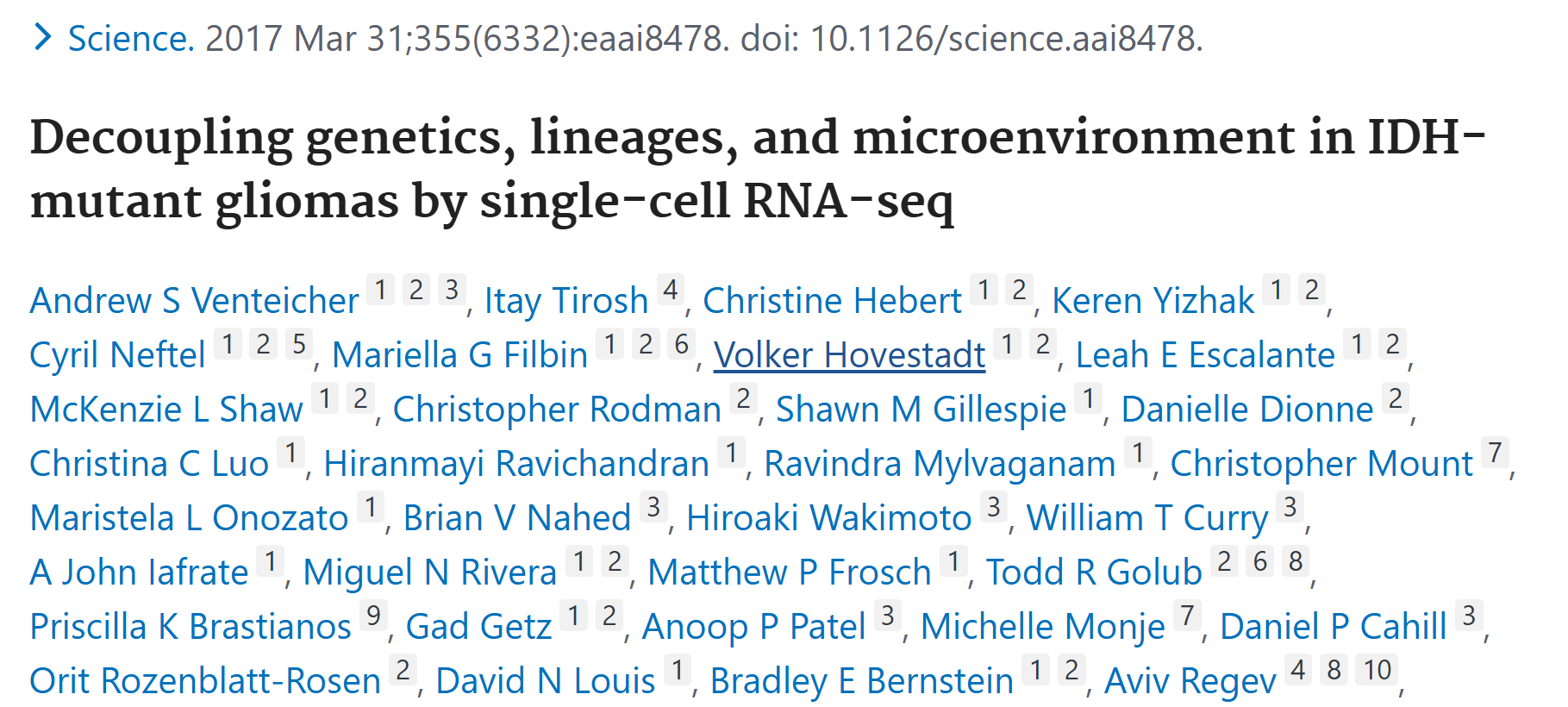Screen dimensions: 1568x707
Task: Open Orit Rozenblatt-Rosen author link
Action: click(205, 681)
